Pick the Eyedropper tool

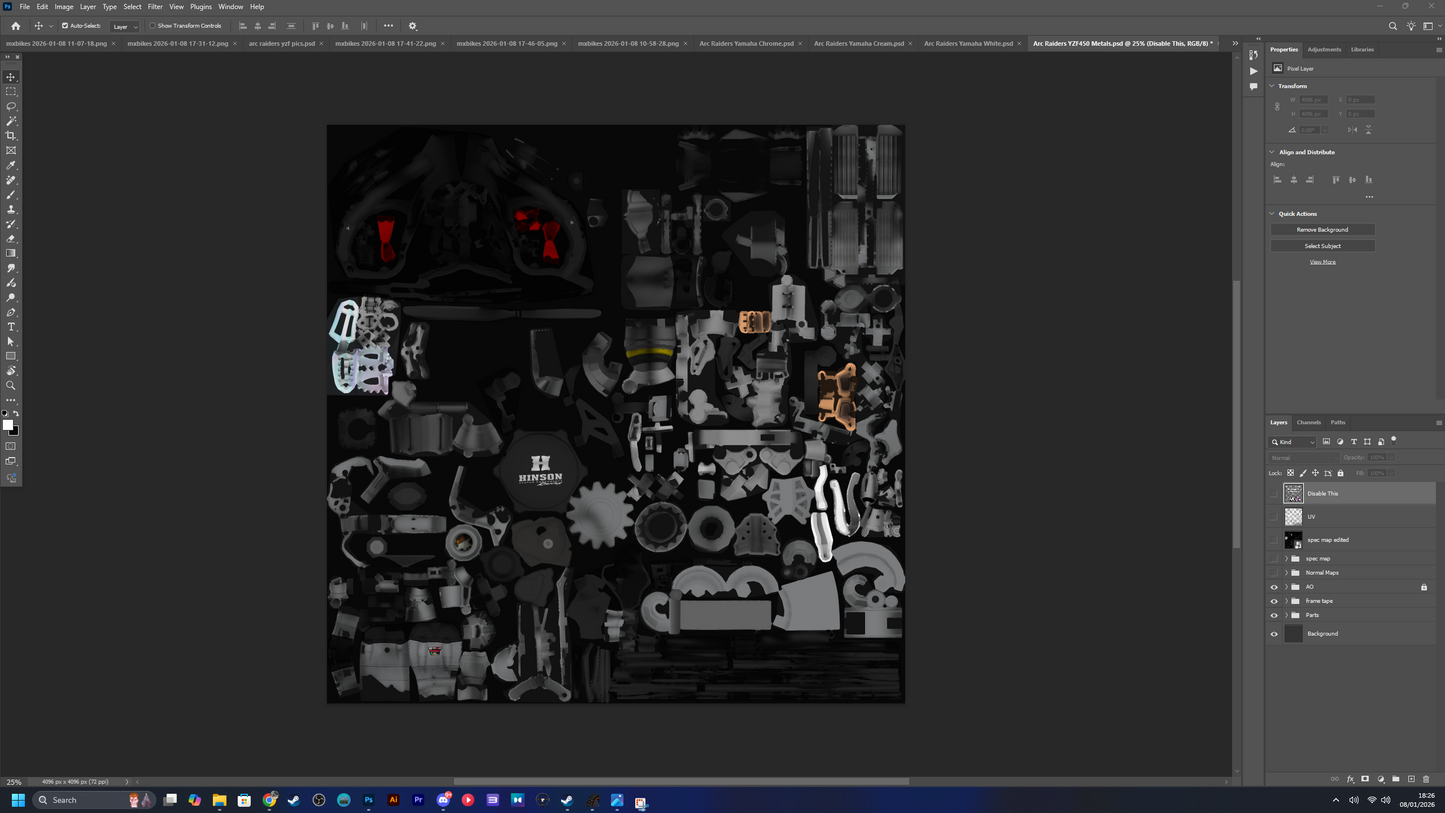11,165
